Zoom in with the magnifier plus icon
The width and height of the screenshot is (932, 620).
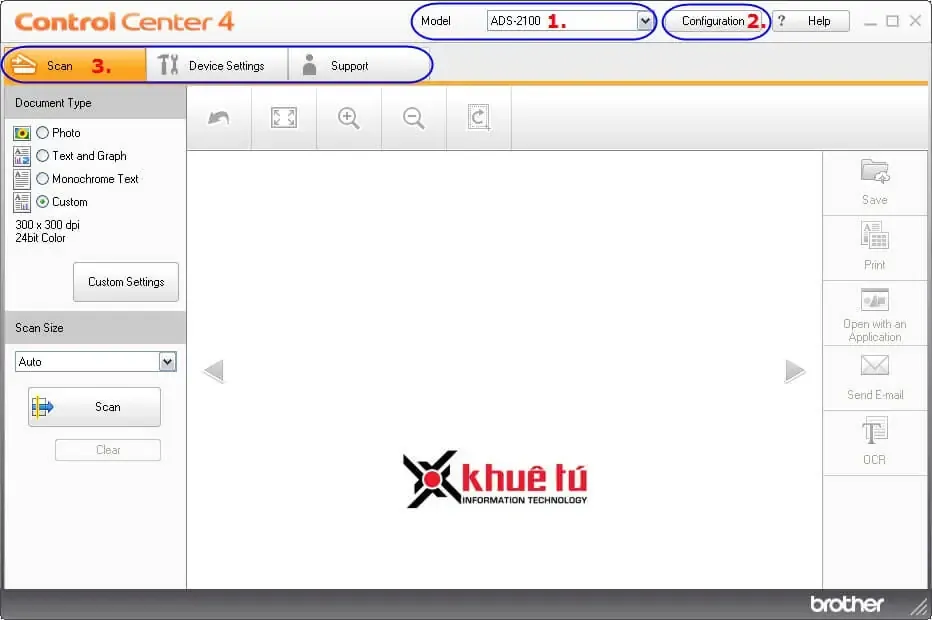point(349,118)
